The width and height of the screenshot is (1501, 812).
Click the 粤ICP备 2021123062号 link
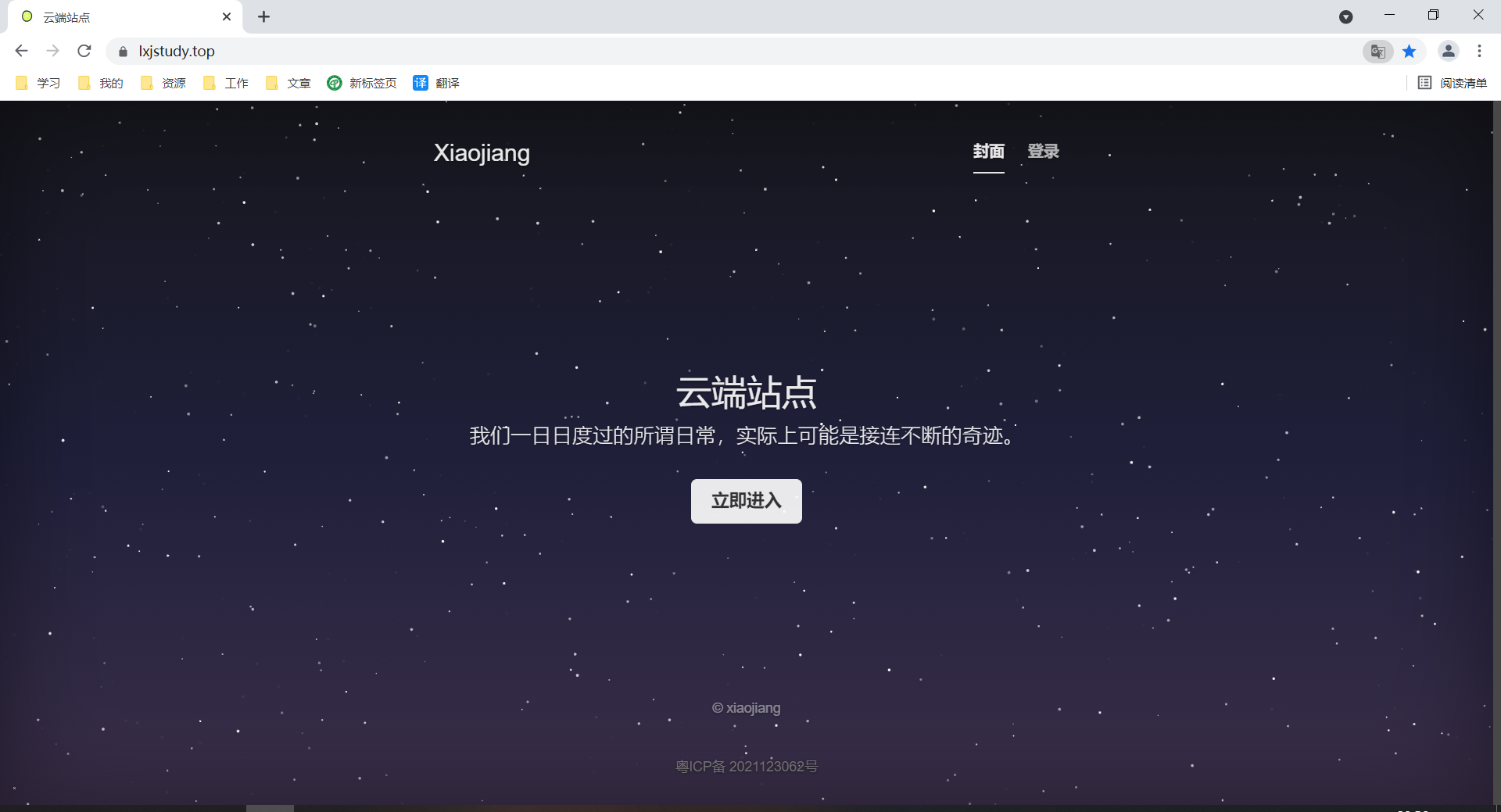(x=747, y=767)
